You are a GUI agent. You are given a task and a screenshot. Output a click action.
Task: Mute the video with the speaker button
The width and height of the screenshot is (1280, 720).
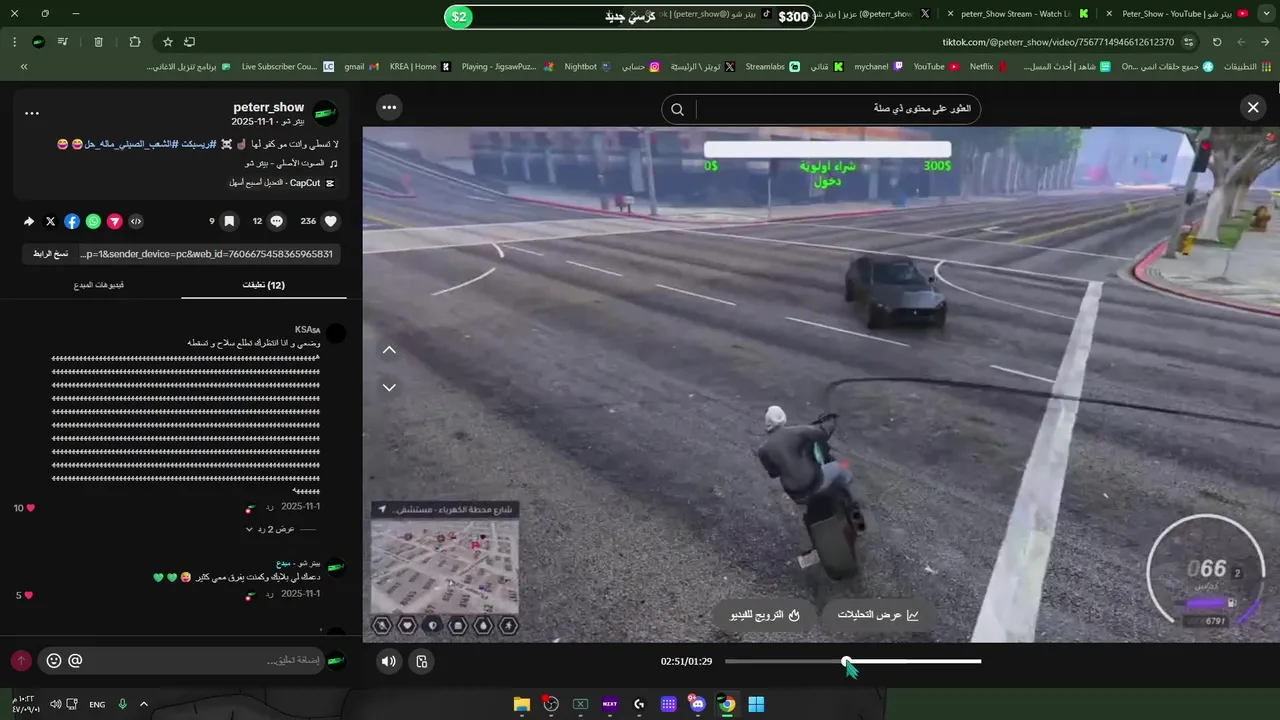[x=389, y=661]
